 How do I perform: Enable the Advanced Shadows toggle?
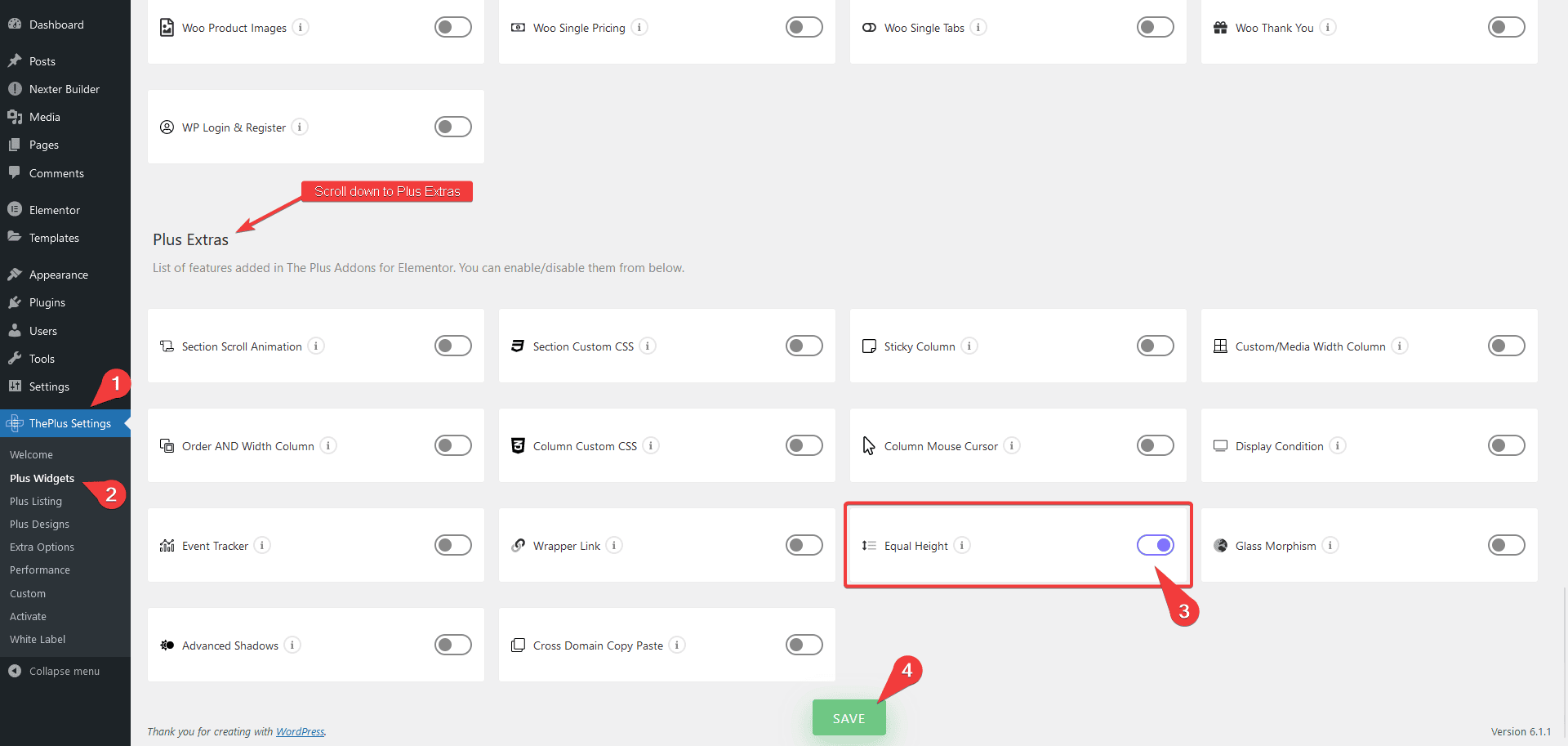tap(452, 645)
